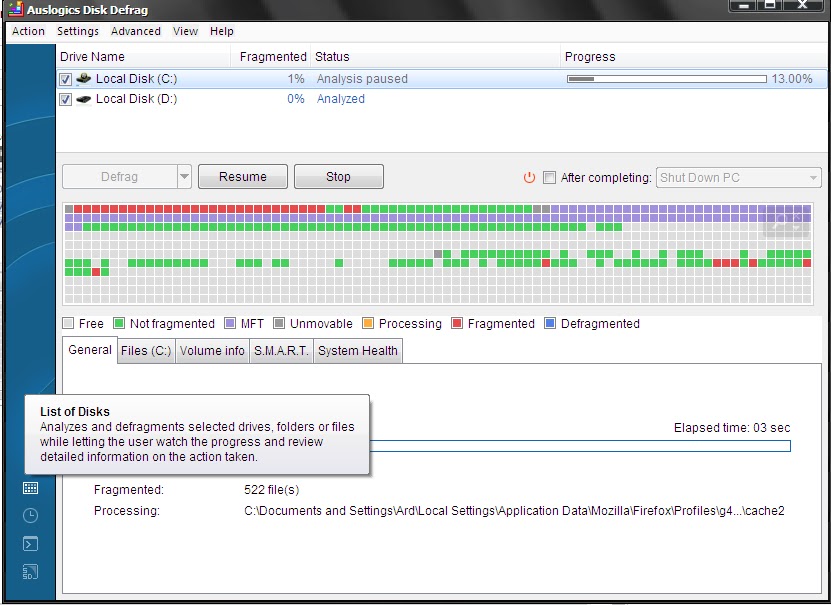The width and height of the screenshot is (831, 605).
Task: Open the Help menu
Action: point(222,31)
